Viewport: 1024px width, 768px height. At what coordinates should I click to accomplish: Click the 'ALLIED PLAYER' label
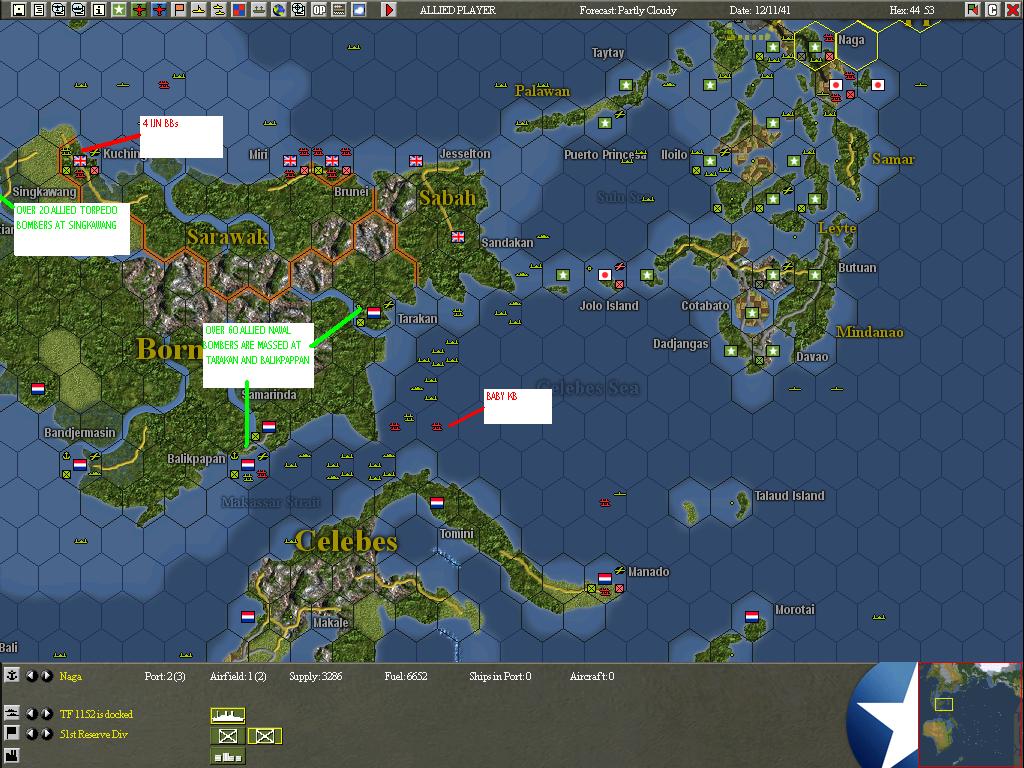pyautogui.click(x=457, y=10)
